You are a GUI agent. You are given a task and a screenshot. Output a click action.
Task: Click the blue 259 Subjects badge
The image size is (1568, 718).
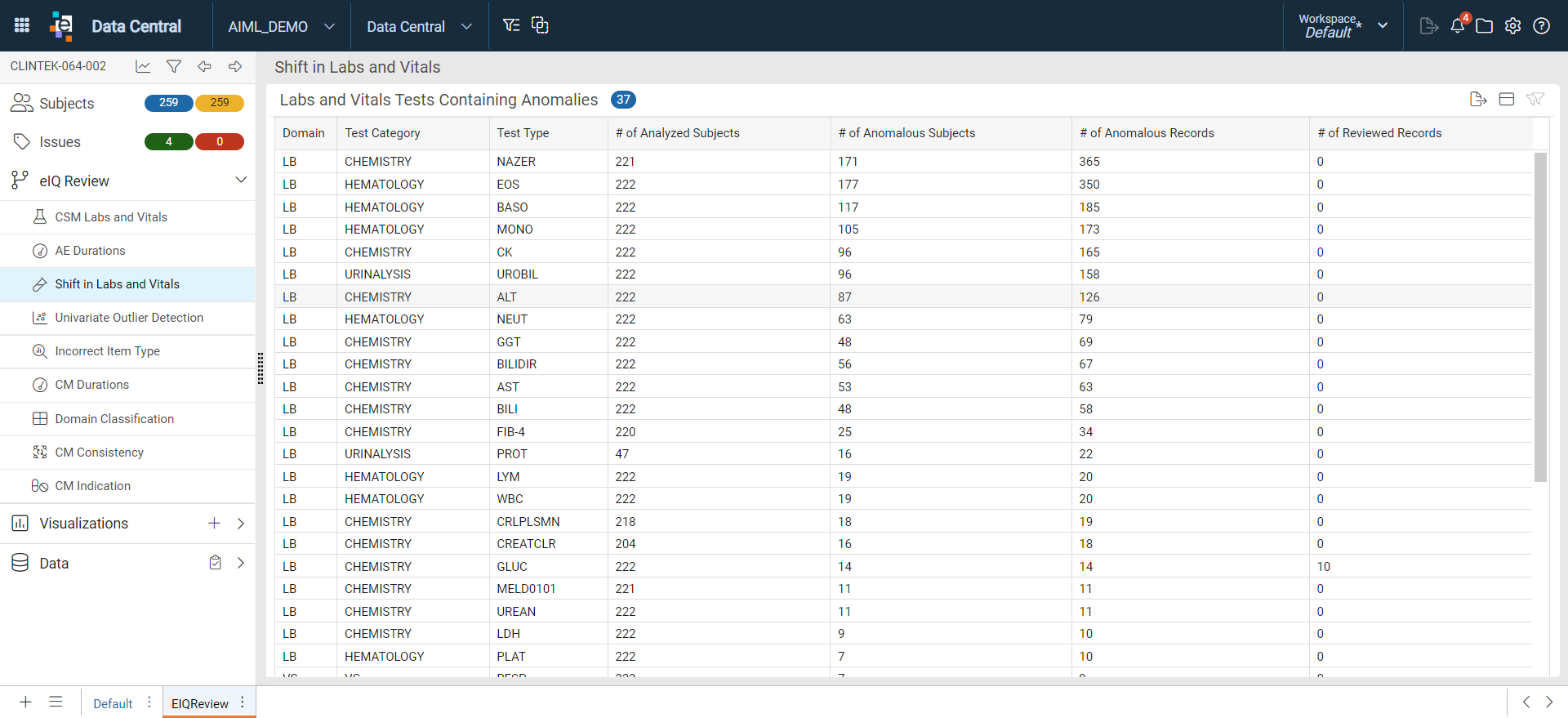click(x=168, y=103)
